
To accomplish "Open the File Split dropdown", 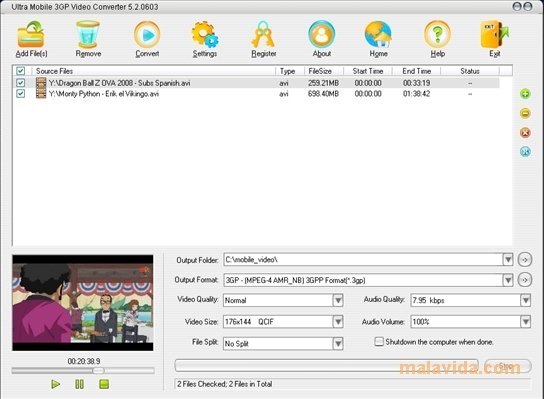I will click(338, 344).
